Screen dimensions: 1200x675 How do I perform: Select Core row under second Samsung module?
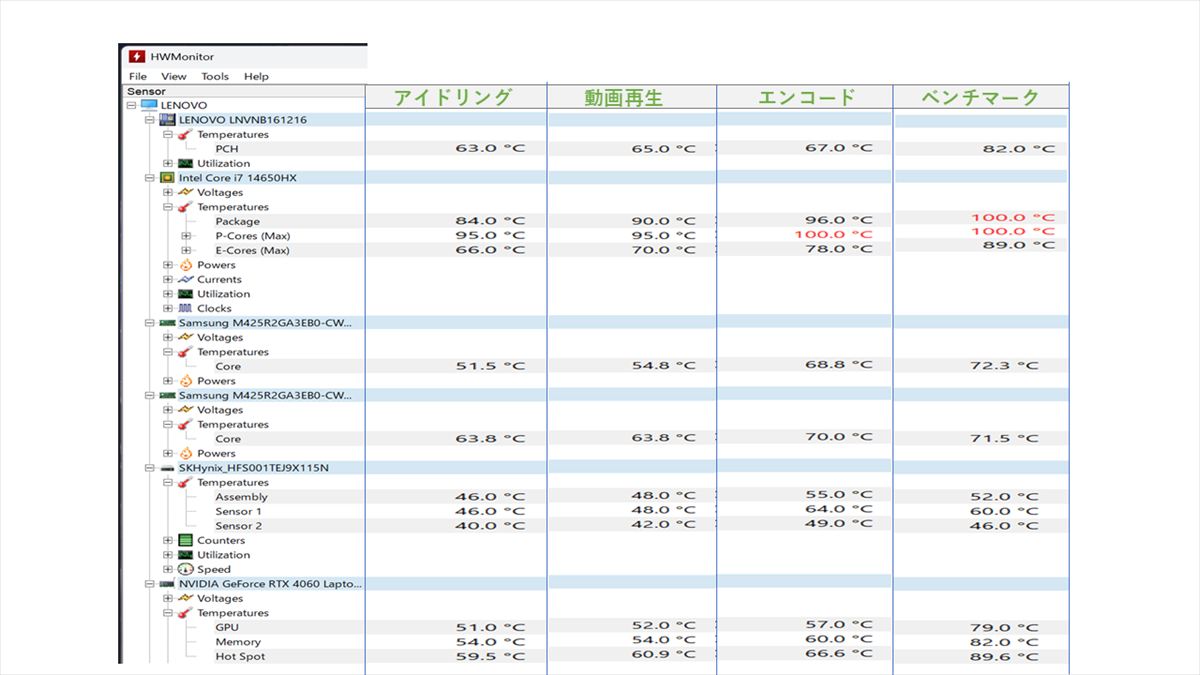pos(228,439)
